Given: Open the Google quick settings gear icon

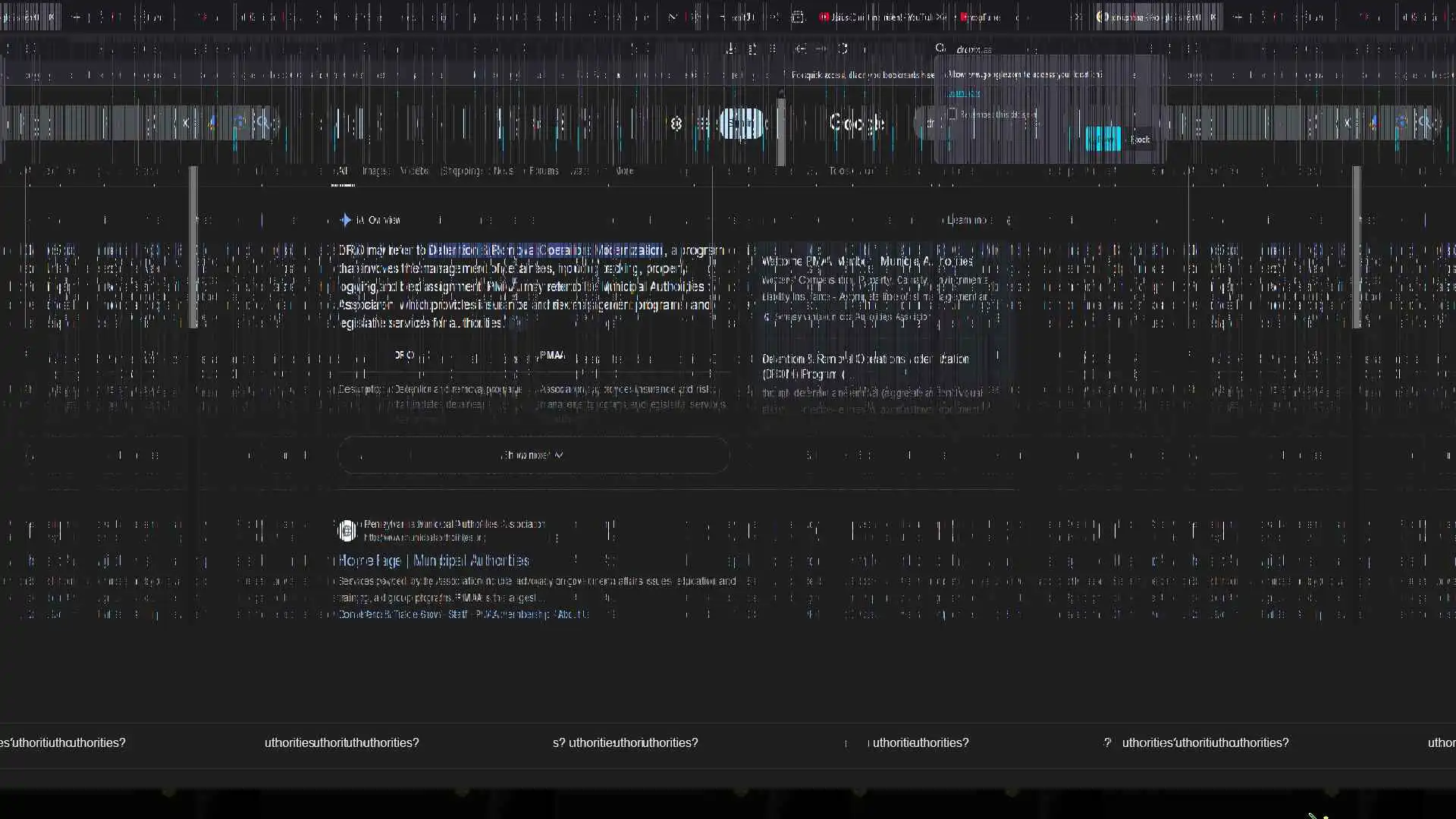Looking at the screenshot, I should (x=676, y=124).
